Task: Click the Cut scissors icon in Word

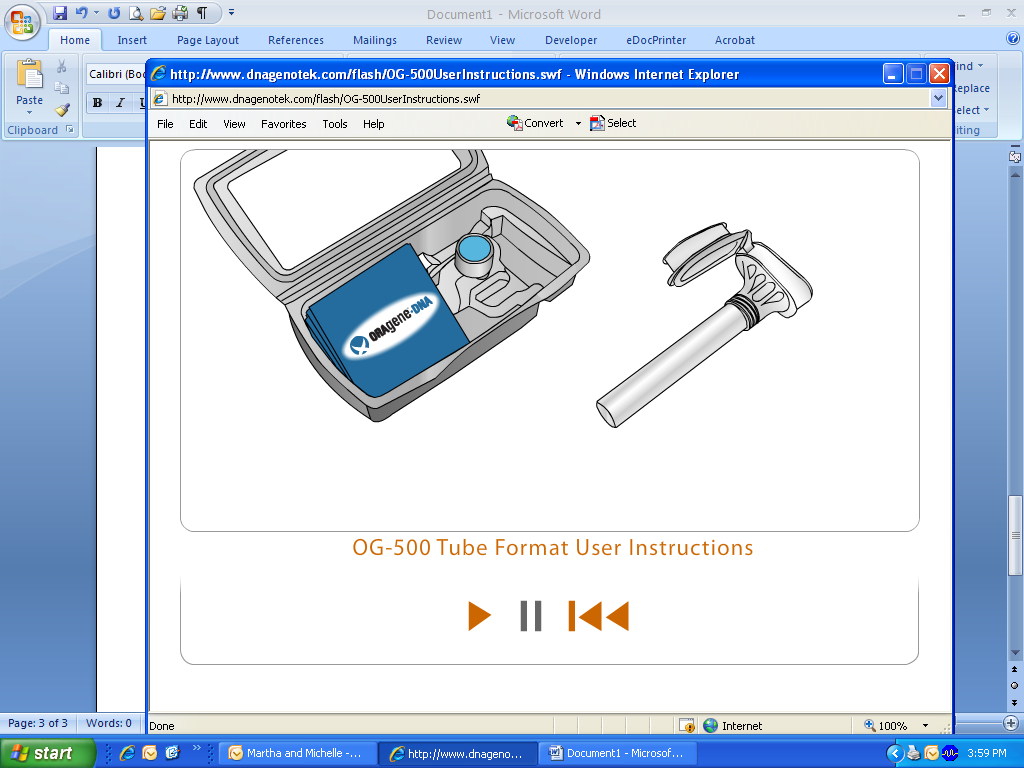Action: [x=61, y=66]
